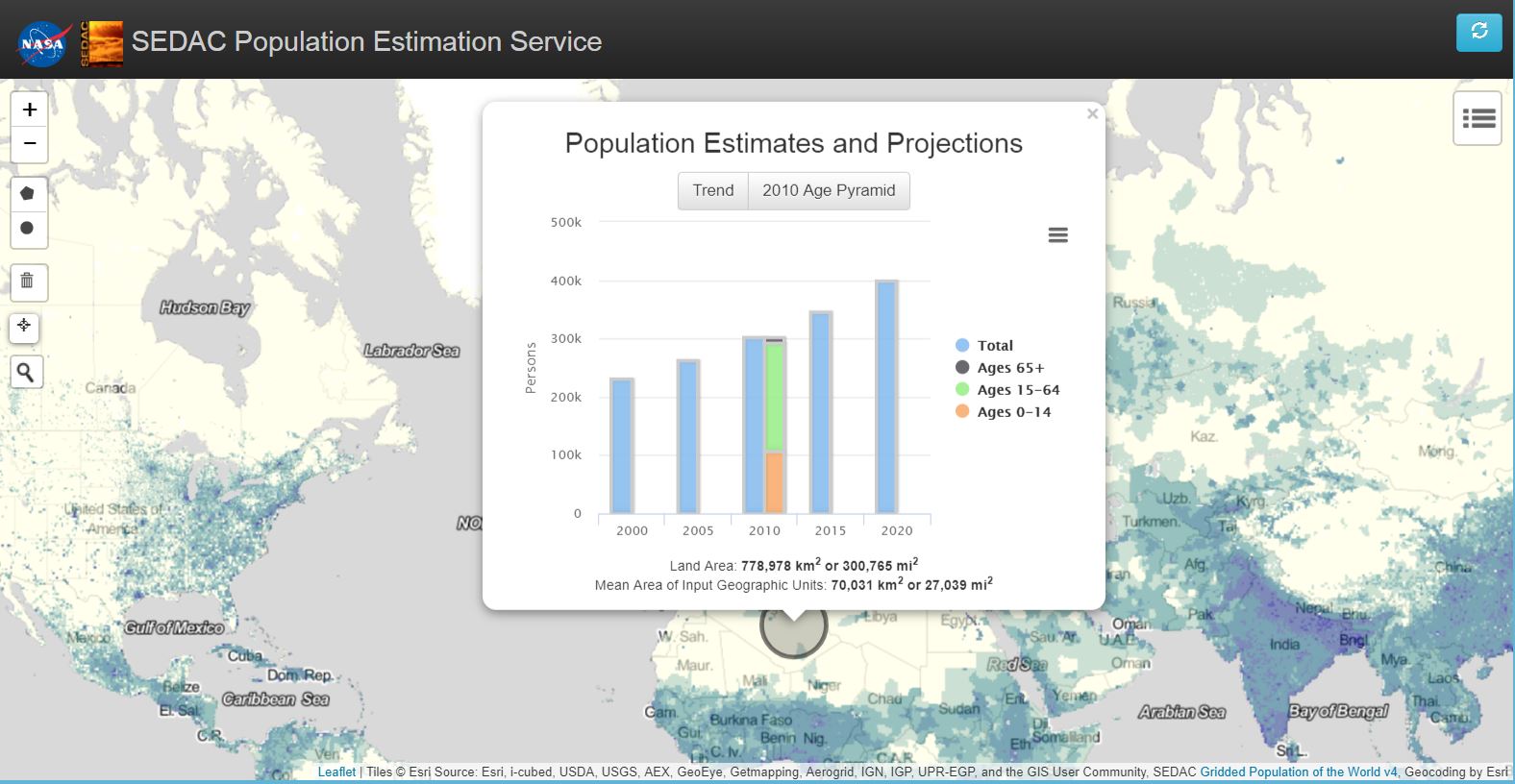Open Gridded Population of the World v4 link
1515x784 pixels.
1299,772
